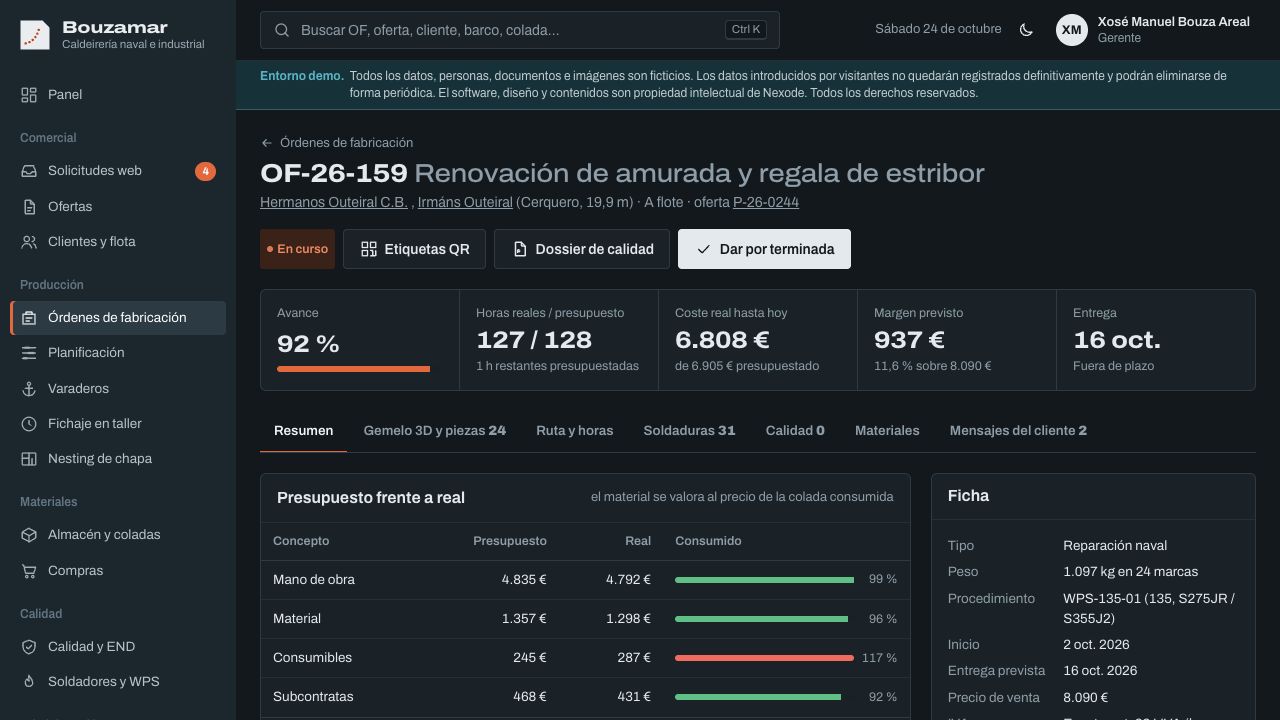Viewport: 1280px width, 720px height.
Task: Open the Ruta y horas tab
Action: [x=575, y=431]
